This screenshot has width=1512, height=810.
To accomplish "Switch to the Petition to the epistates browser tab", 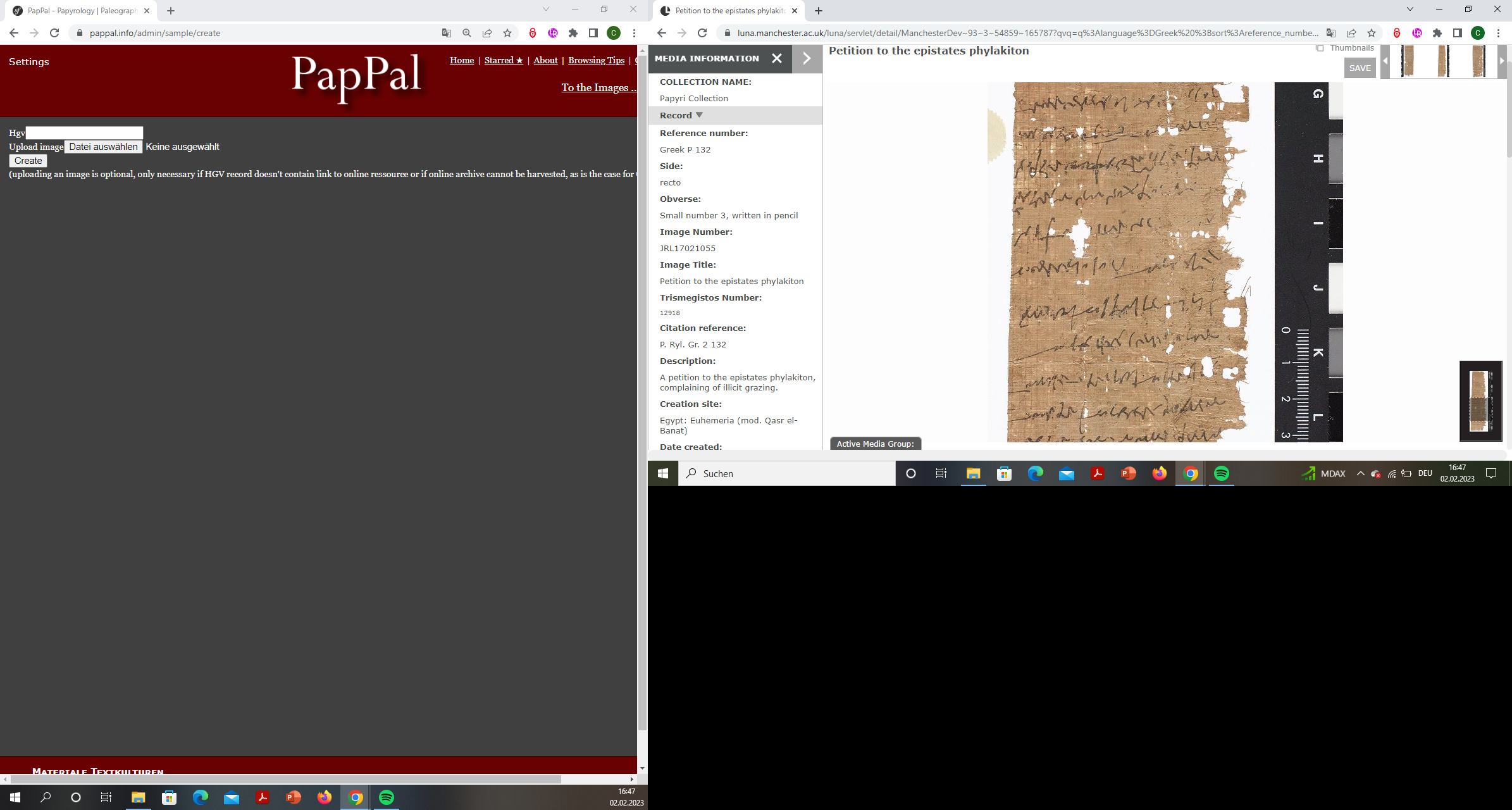I will [x=728, y=11].
